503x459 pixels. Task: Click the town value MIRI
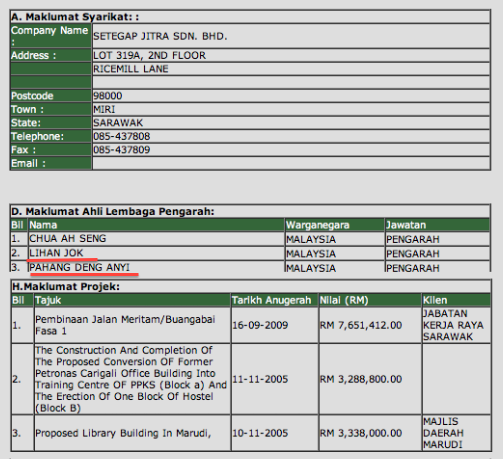(x=104, y=109)
